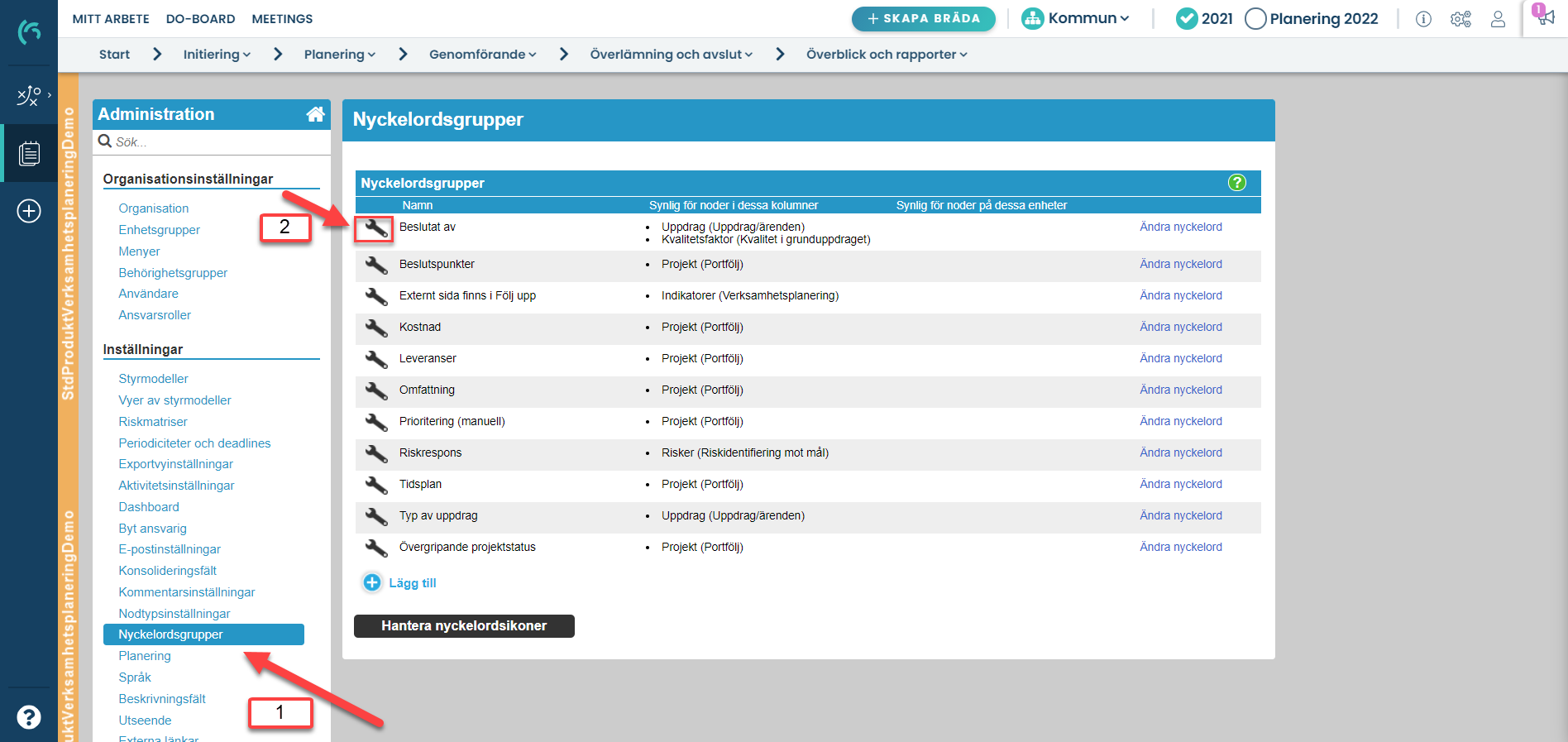Open wrench settings for Tidsplan

click(376, 486)
